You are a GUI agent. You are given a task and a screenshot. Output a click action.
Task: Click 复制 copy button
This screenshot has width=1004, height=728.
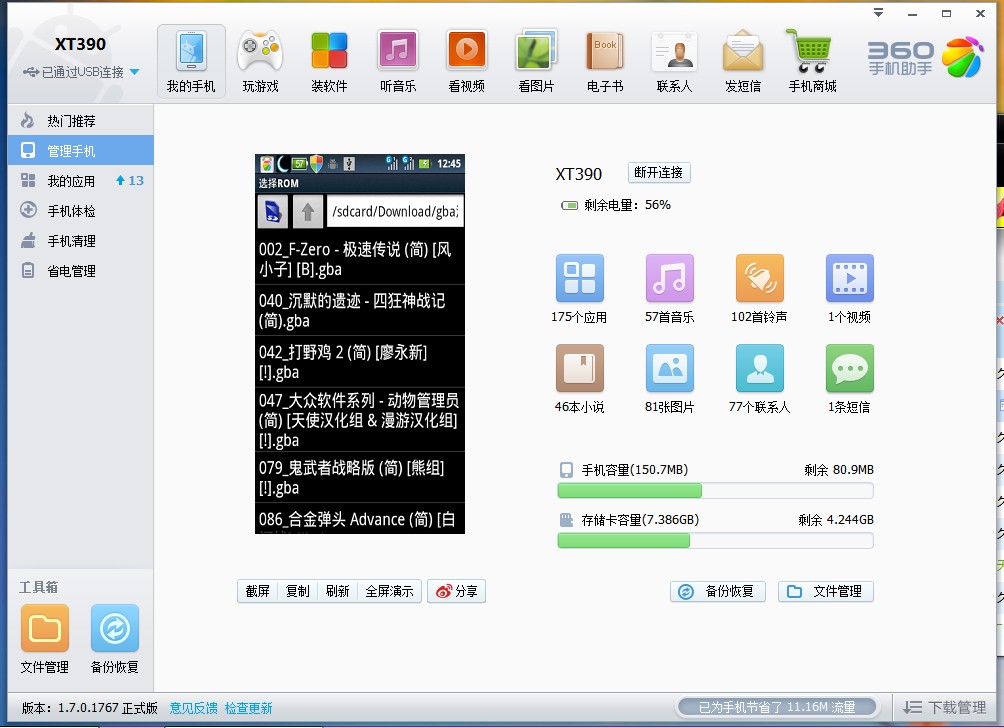tap(297, 591)
